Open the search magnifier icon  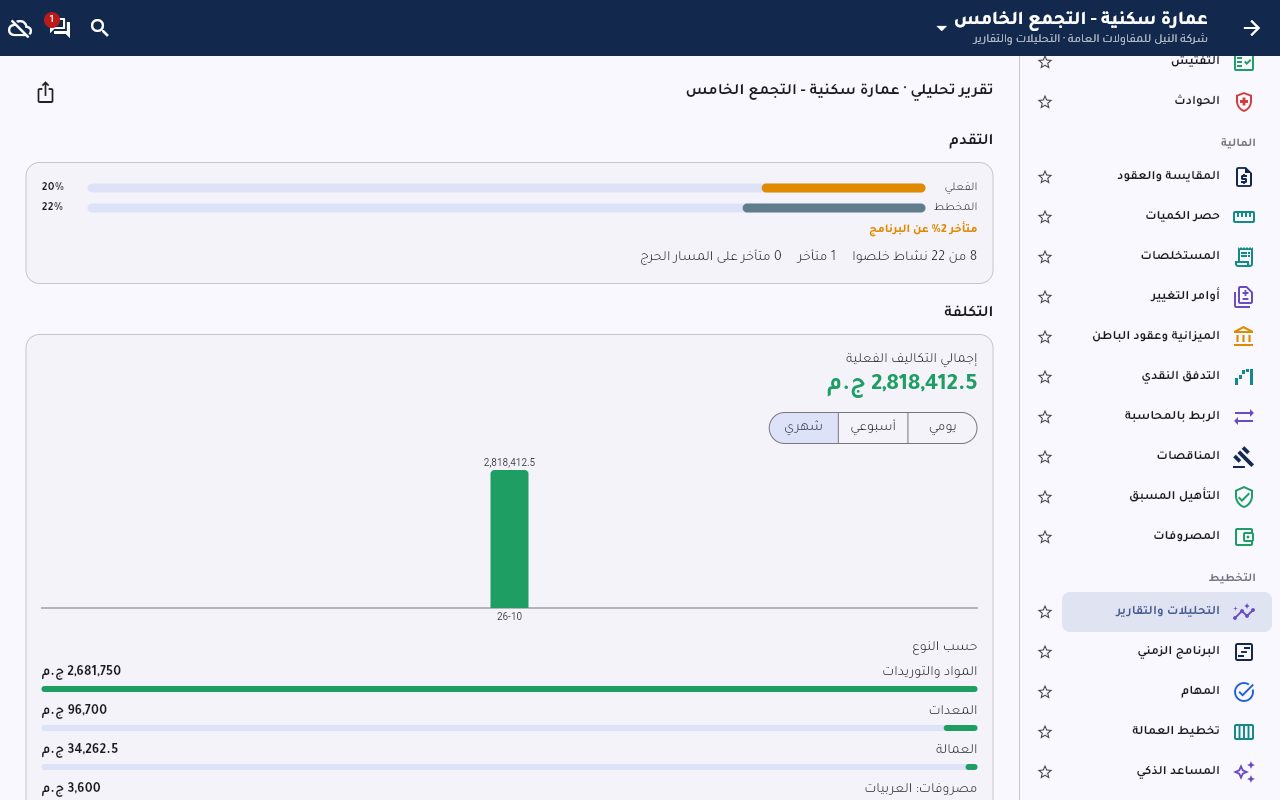coord(100,28)
